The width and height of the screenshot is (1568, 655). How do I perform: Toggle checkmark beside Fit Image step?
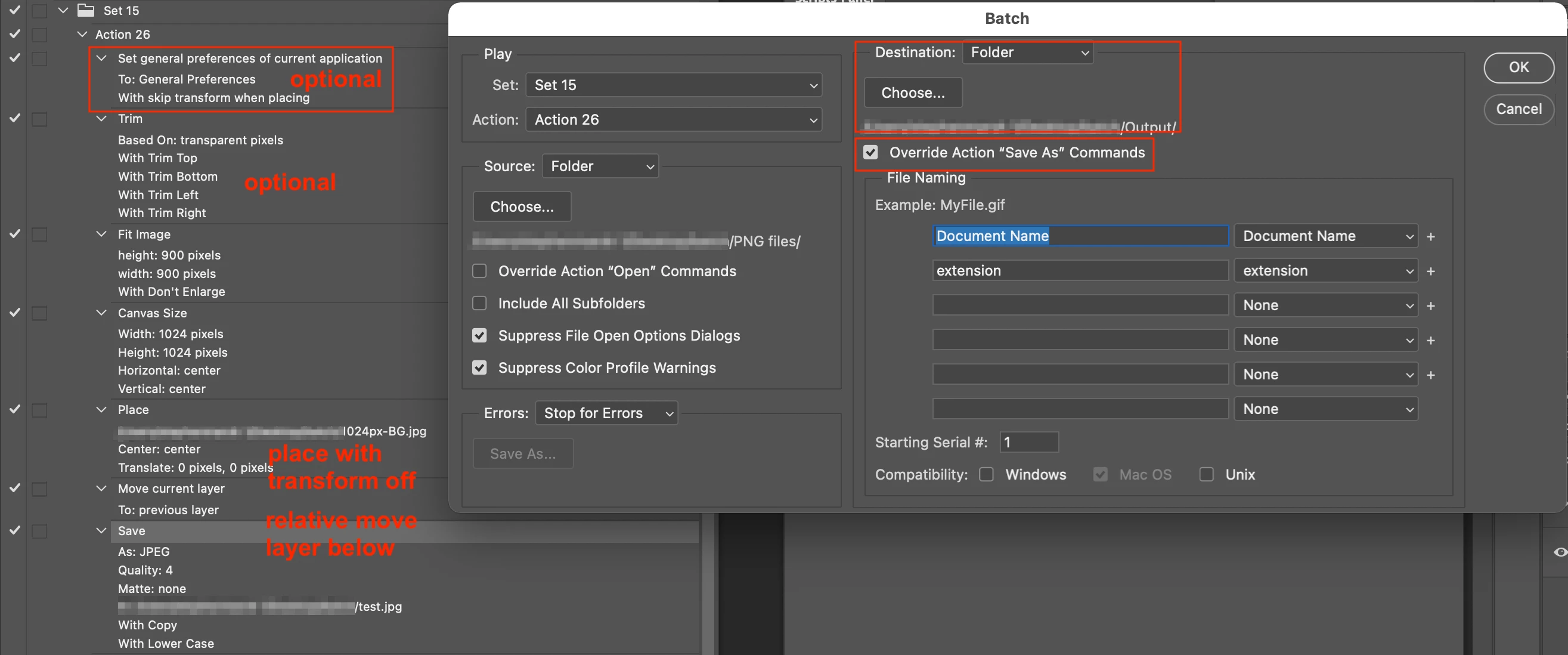[15, 234]
